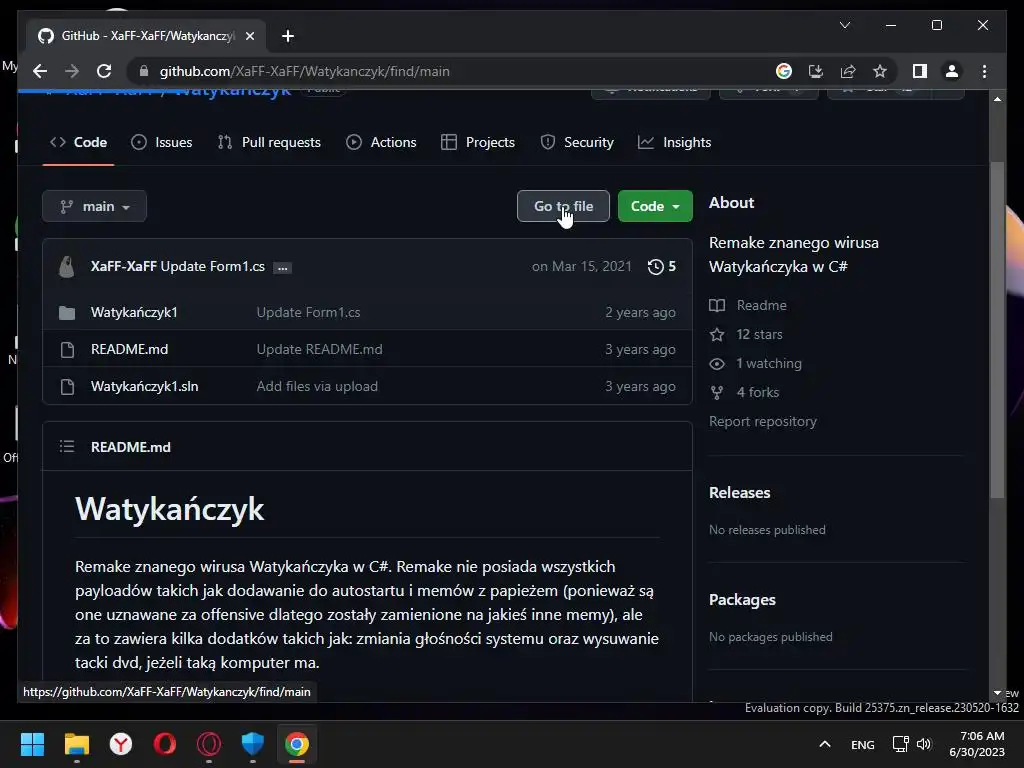Click folder icon beside Watykańczyk1

(67, 313)
